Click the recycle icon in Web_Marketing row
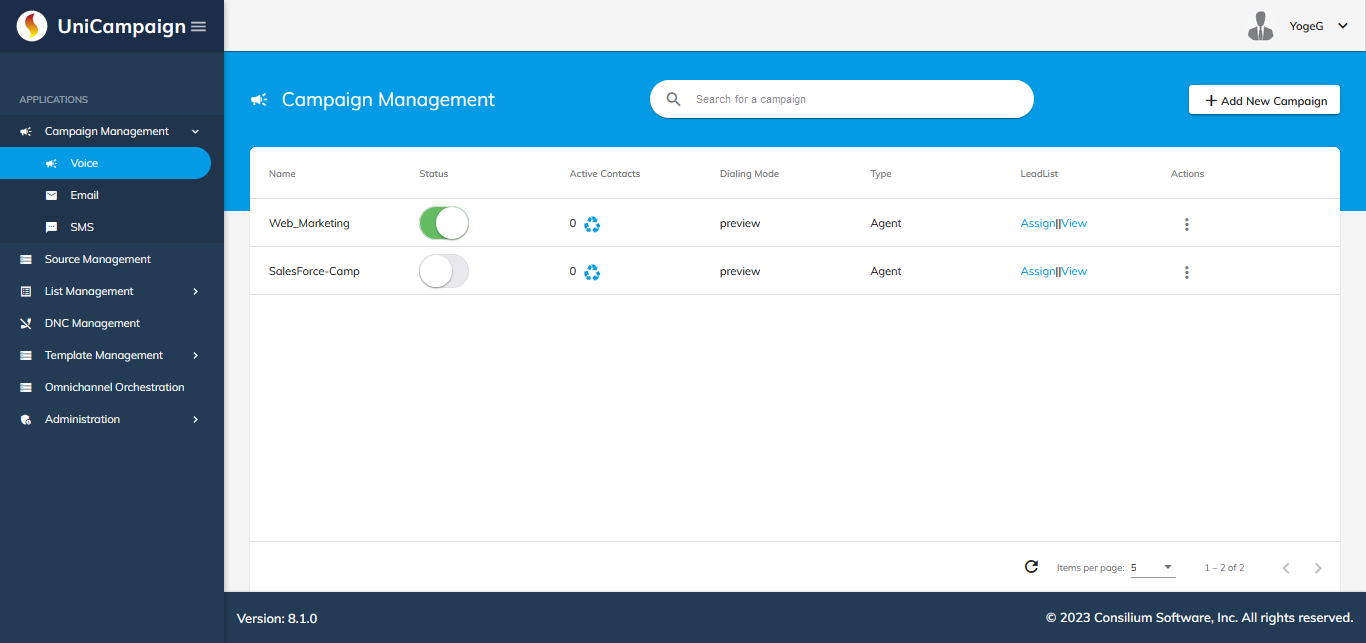The height and width of the screenshot is (643, 1366). 592,225
